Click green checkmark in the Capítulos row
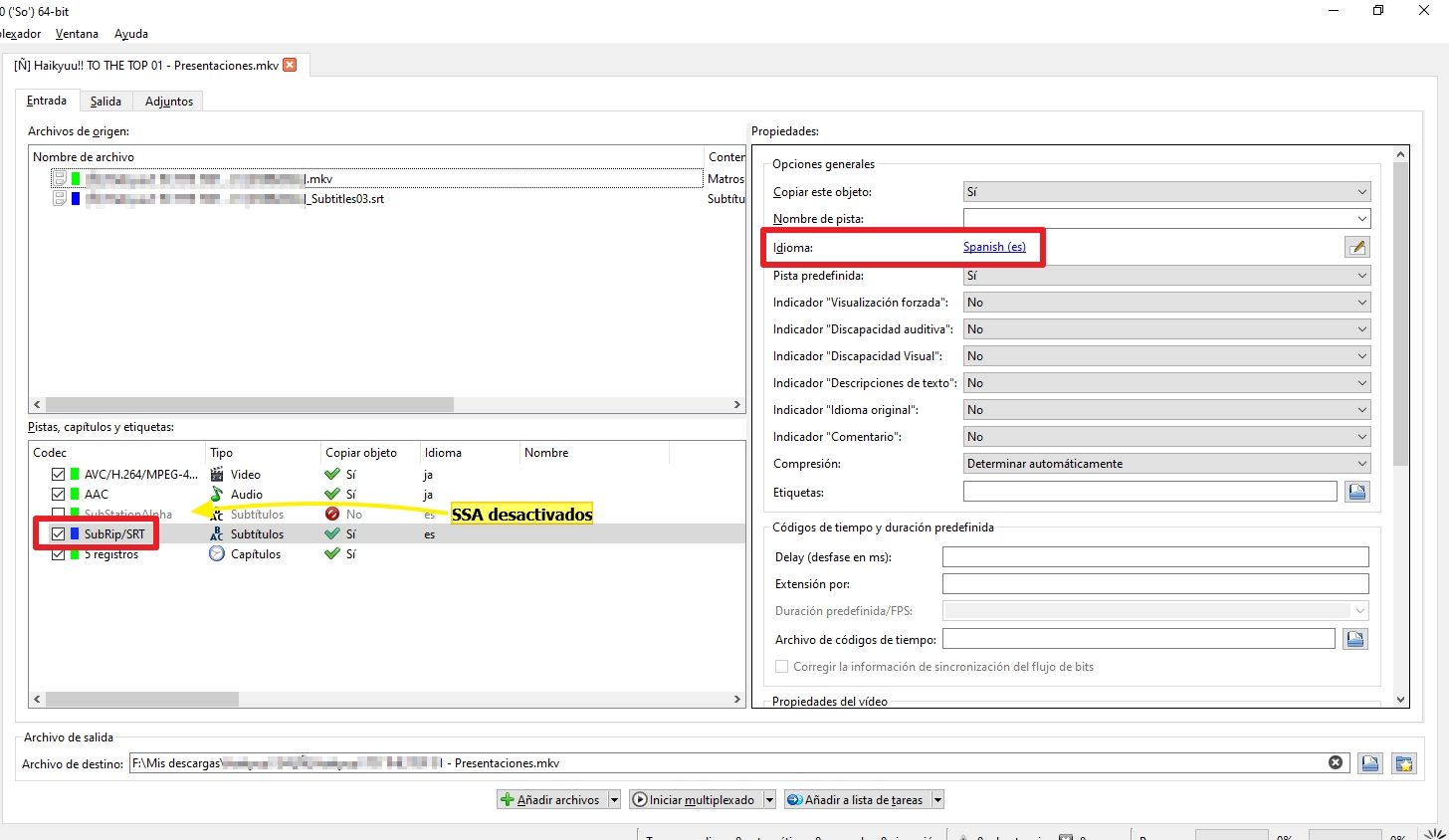1449x840 pixels. pyautogui.click(x=332, y=554)
